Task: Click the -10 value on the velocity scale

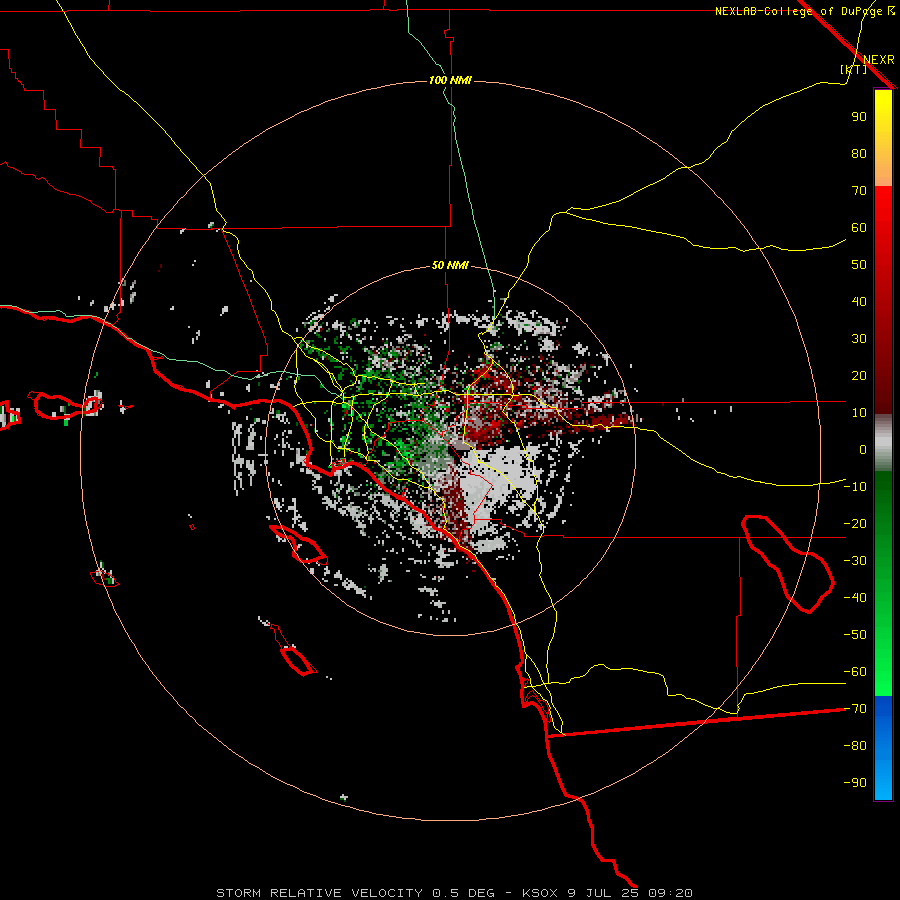Action: coord(855,487)
